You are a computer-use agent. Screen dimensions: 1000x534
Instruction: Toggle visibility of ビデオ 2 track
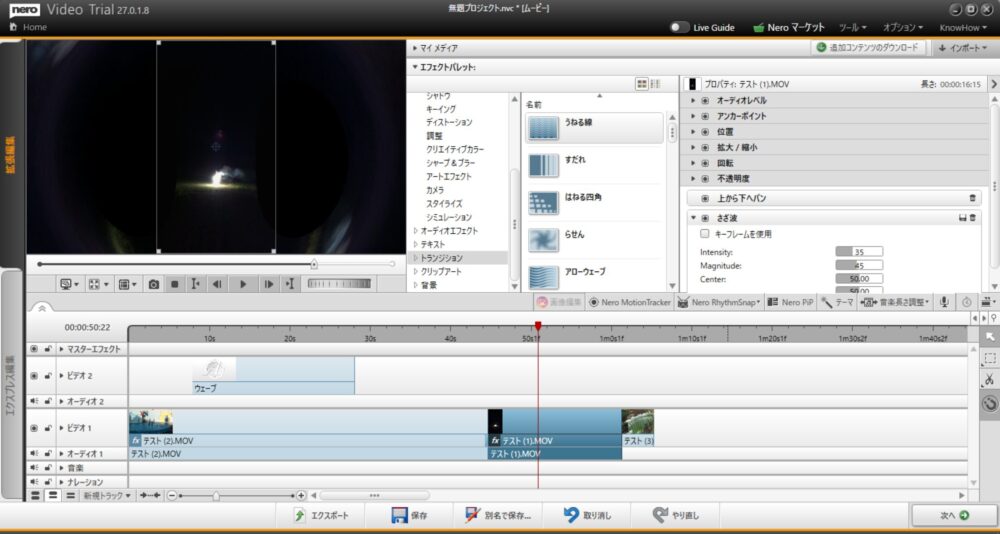coord(34,376)
